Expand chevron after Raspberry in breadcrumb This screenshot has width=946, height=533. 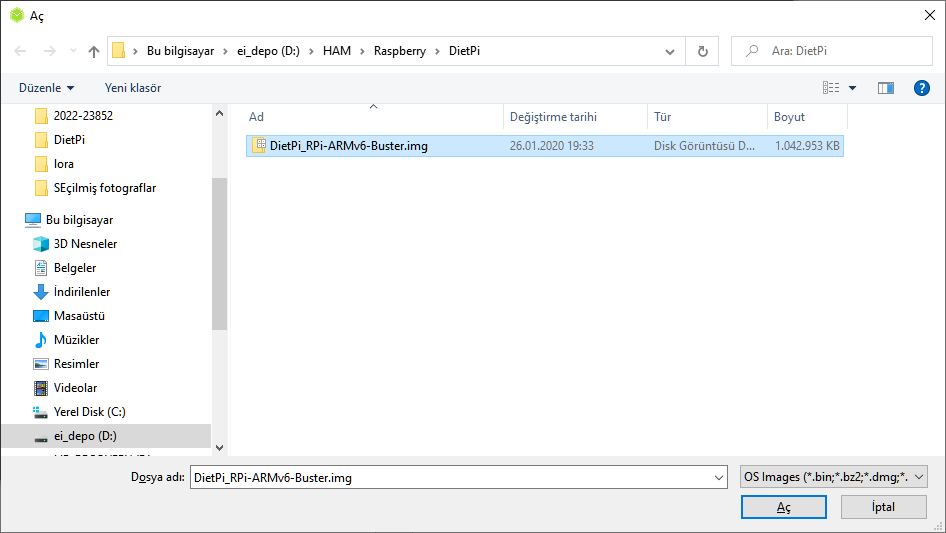coord(437,51)
